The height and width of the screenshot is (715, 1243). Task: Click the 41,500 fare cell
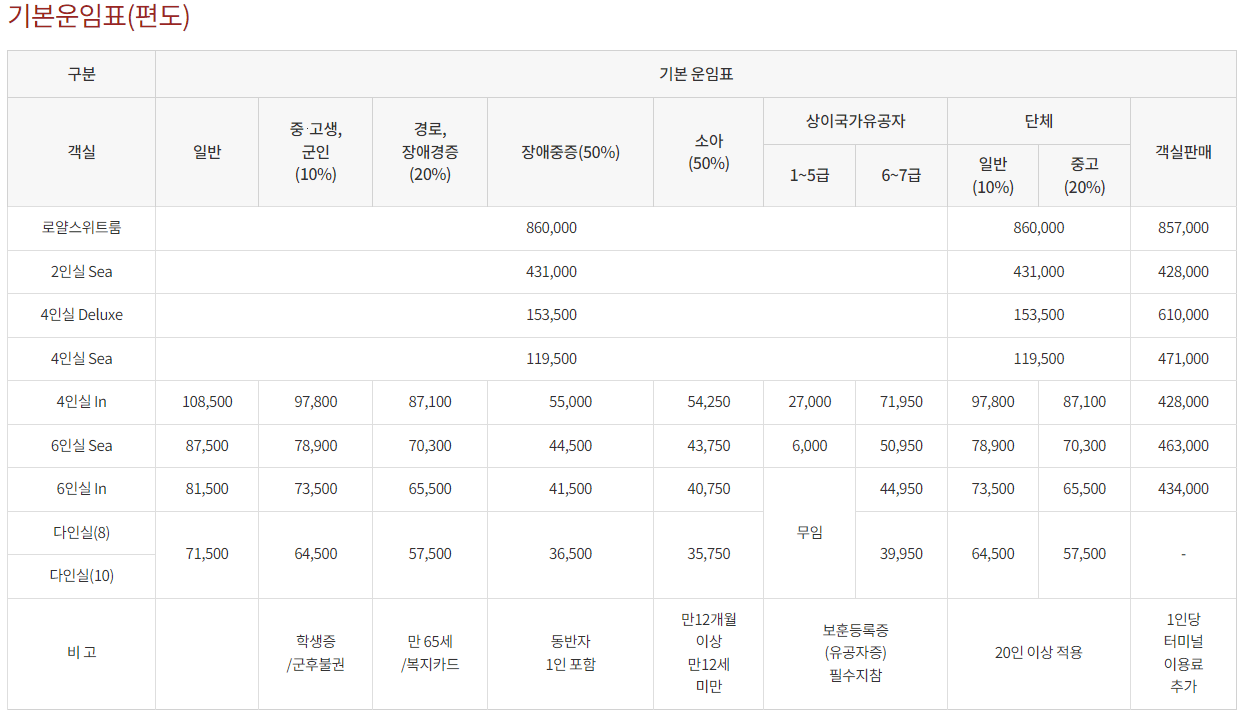tap(570, 489)
